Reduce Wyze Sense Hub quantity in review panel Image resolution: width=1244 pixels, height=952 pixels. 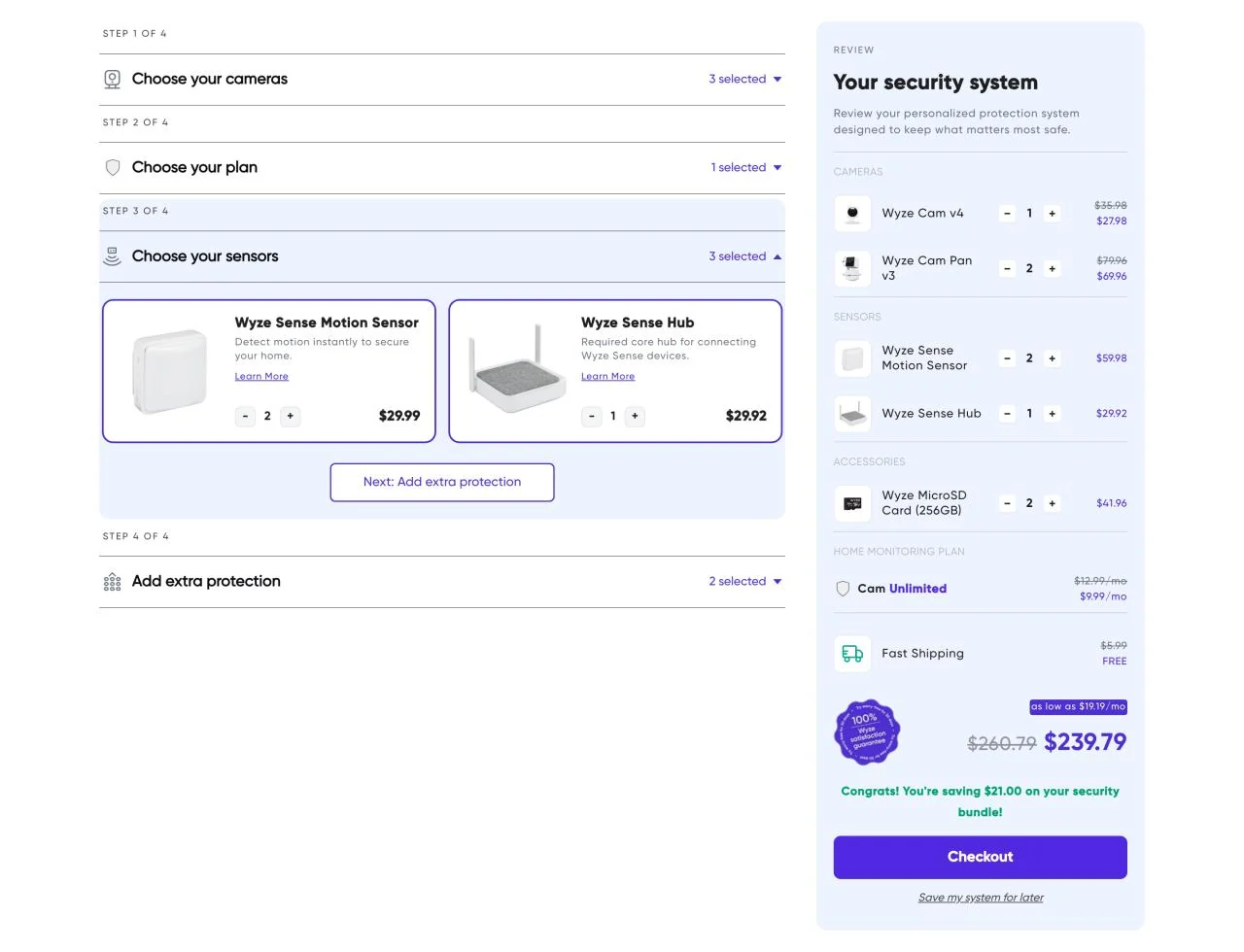pyautogui.click(x=1007, y=414)
